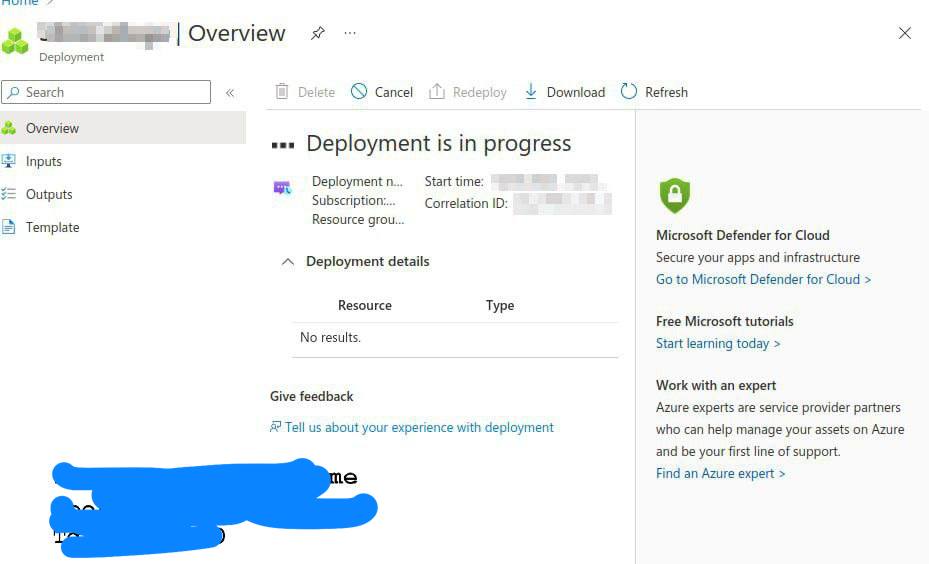Collapse the left navigation menu
The height and width of the screenshot is (564, 929).
230,92
